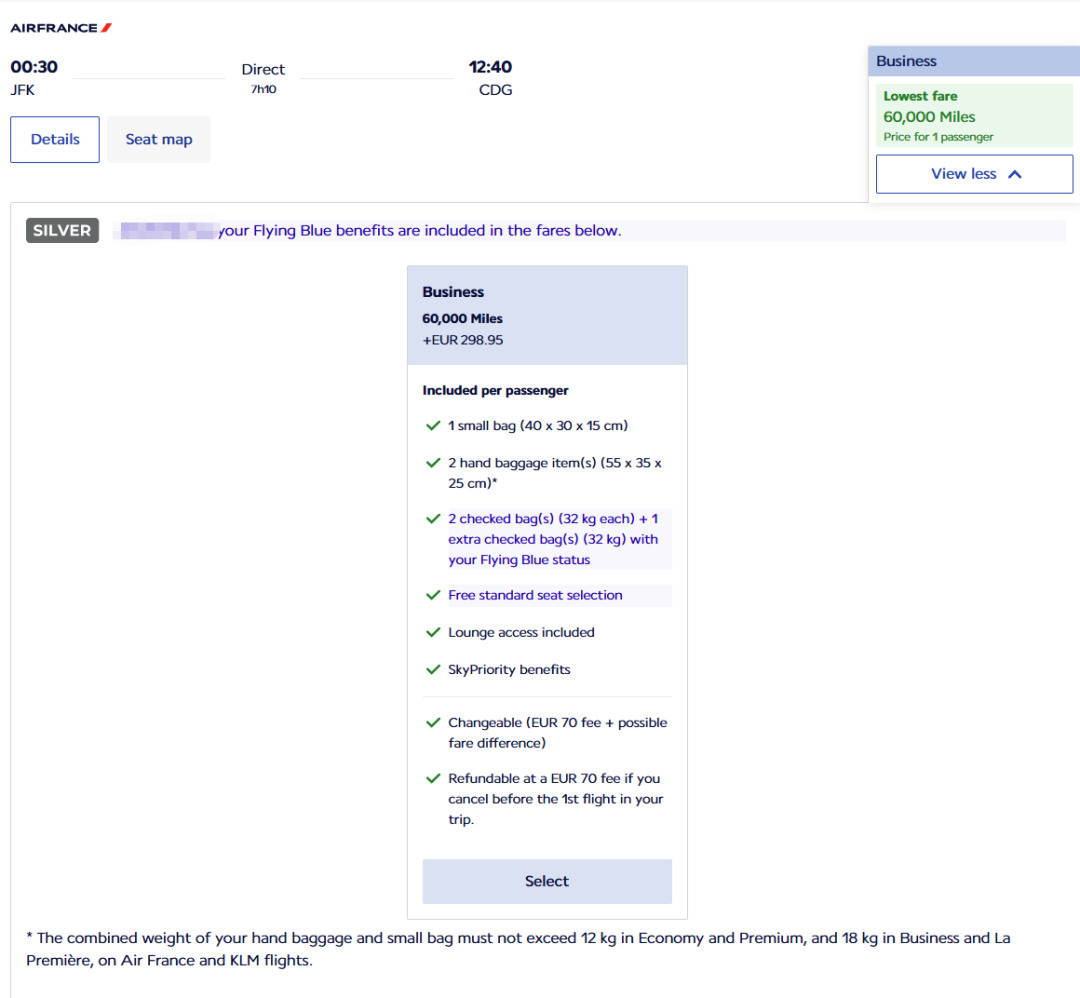This screenshot has width=1080, height=998.
Task: Click the JFK airport code
Action: coord(23,90)
